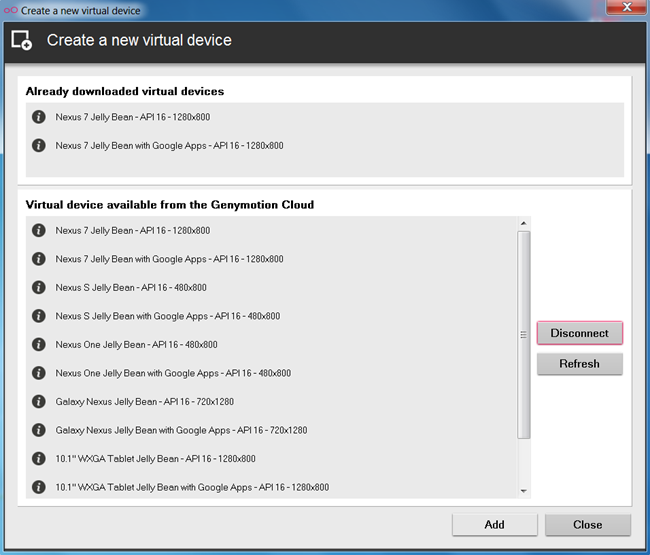Click the cloud list scrollbar thumb
Screen dimensions: 650x555
tap(524, 334)
